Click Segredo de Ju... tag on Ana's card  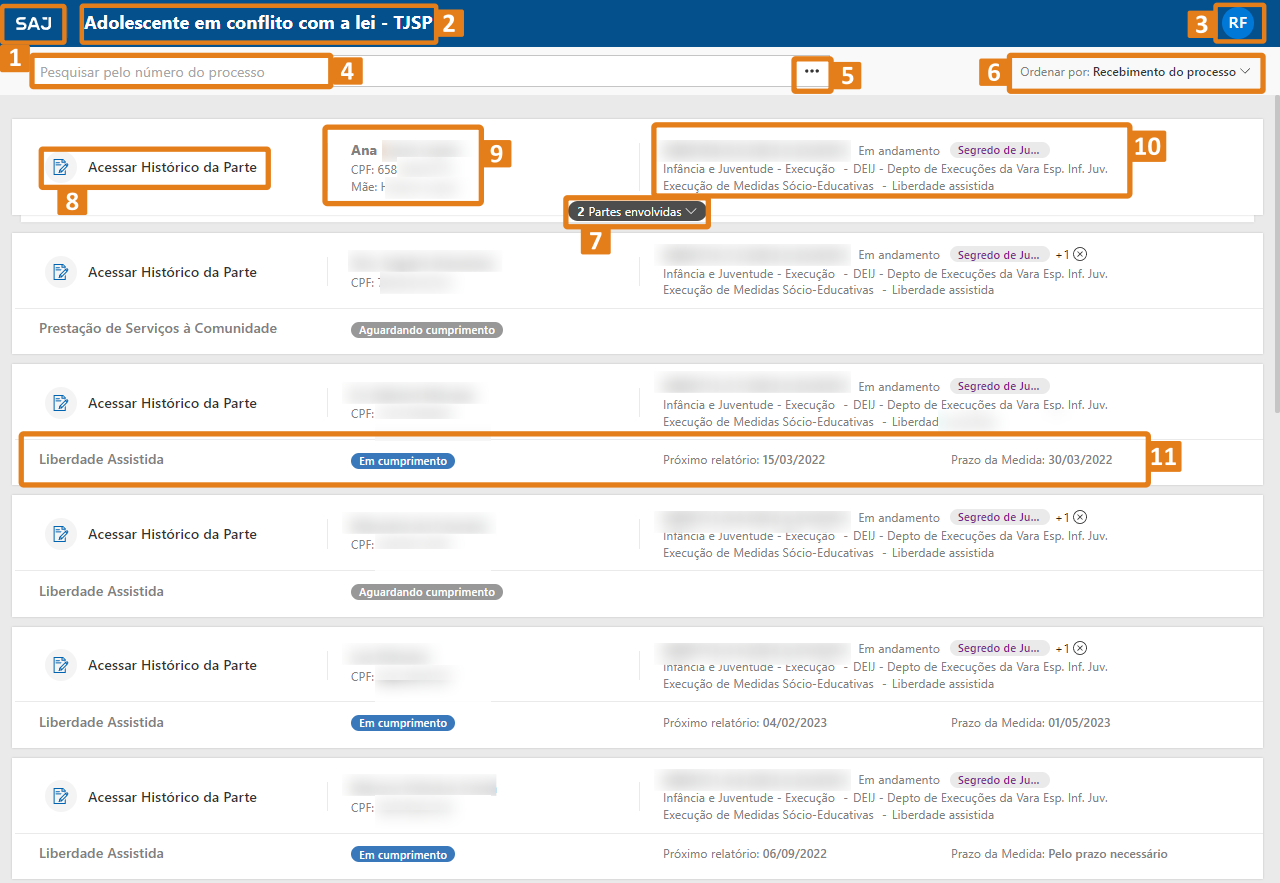point(999,150)
